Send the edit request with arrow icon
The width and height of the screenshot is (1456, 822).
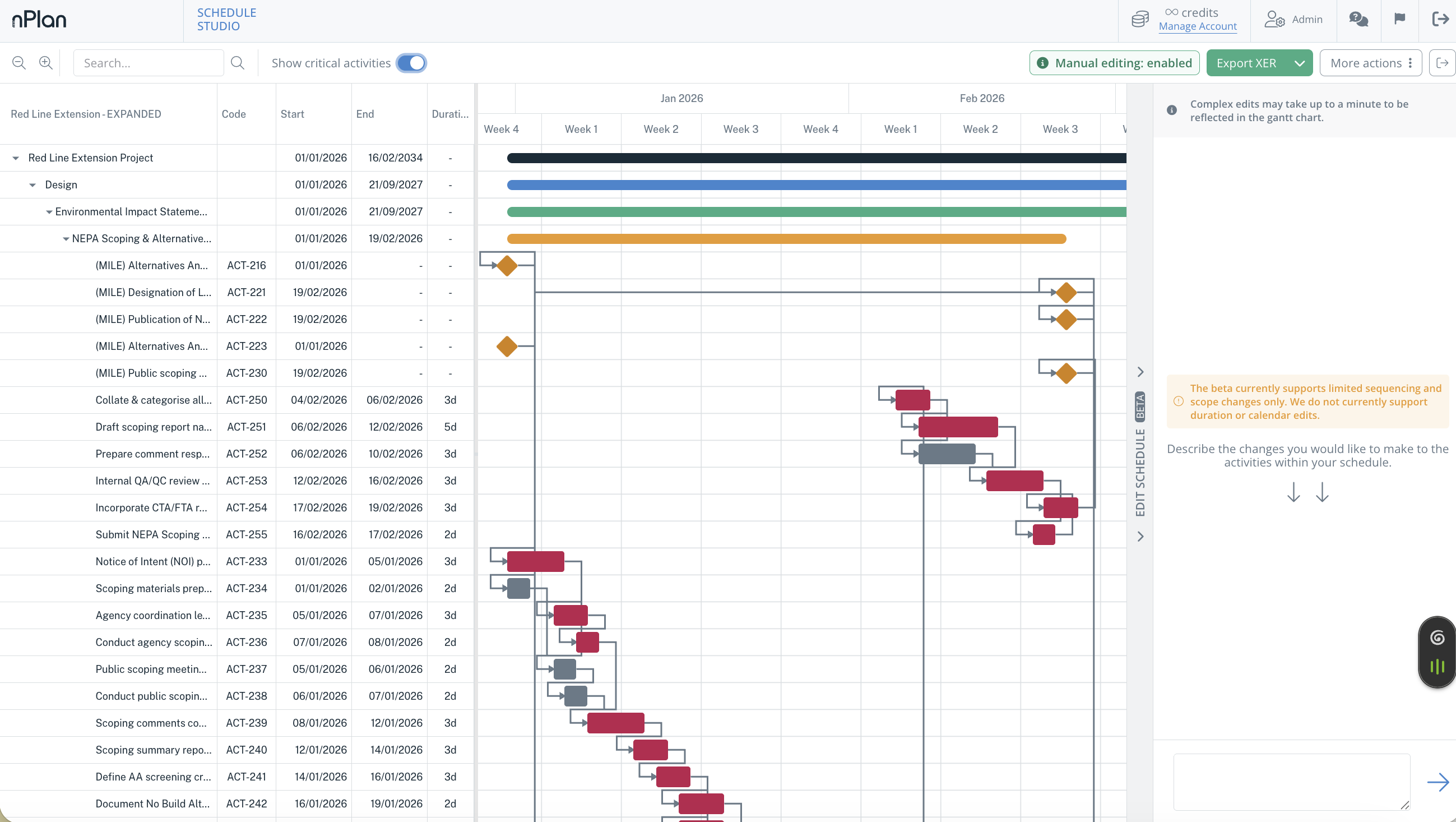click(1438, 782)
